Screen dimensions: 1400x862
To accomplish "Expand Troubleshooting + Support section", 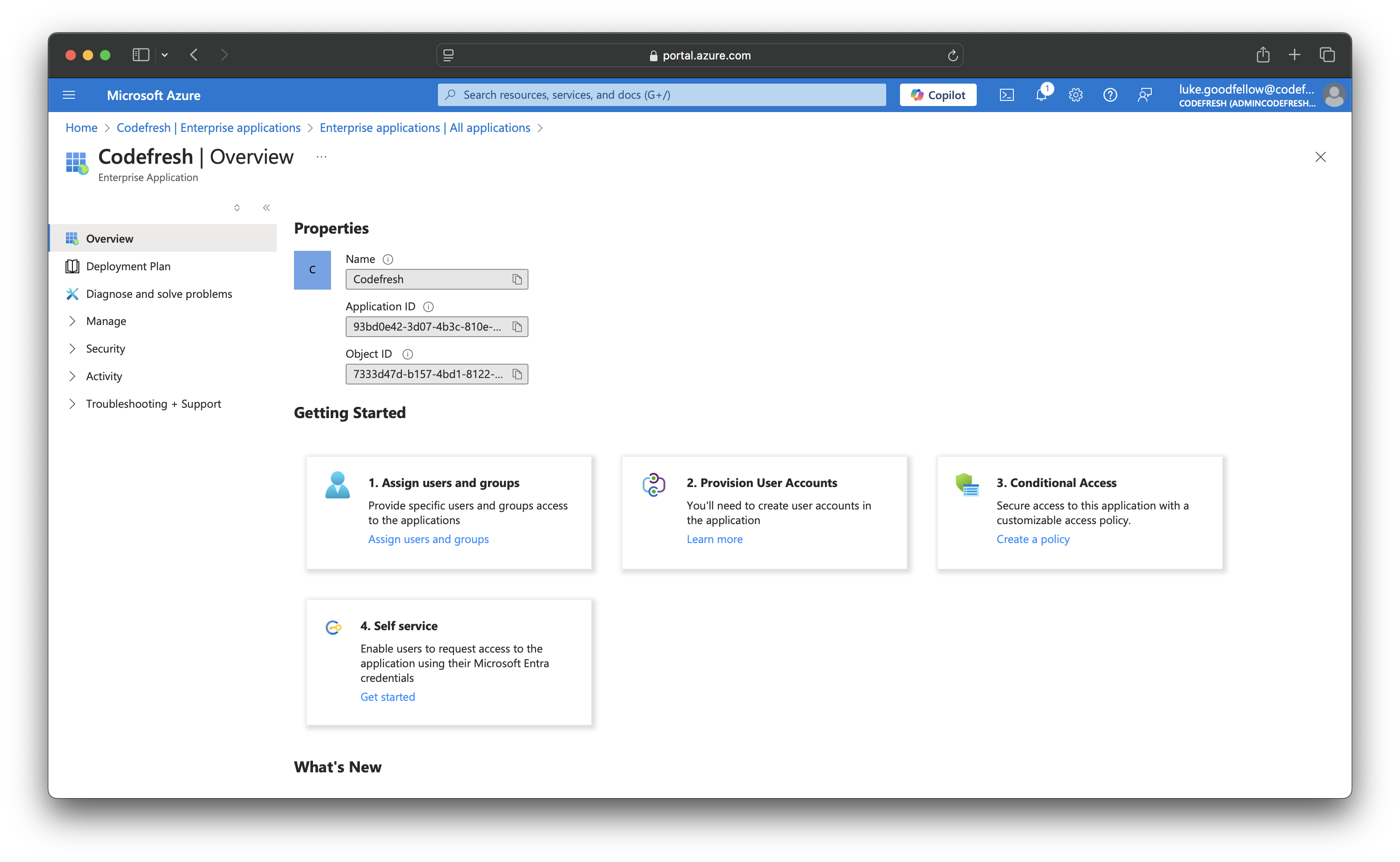I will [x=153, y=404].
